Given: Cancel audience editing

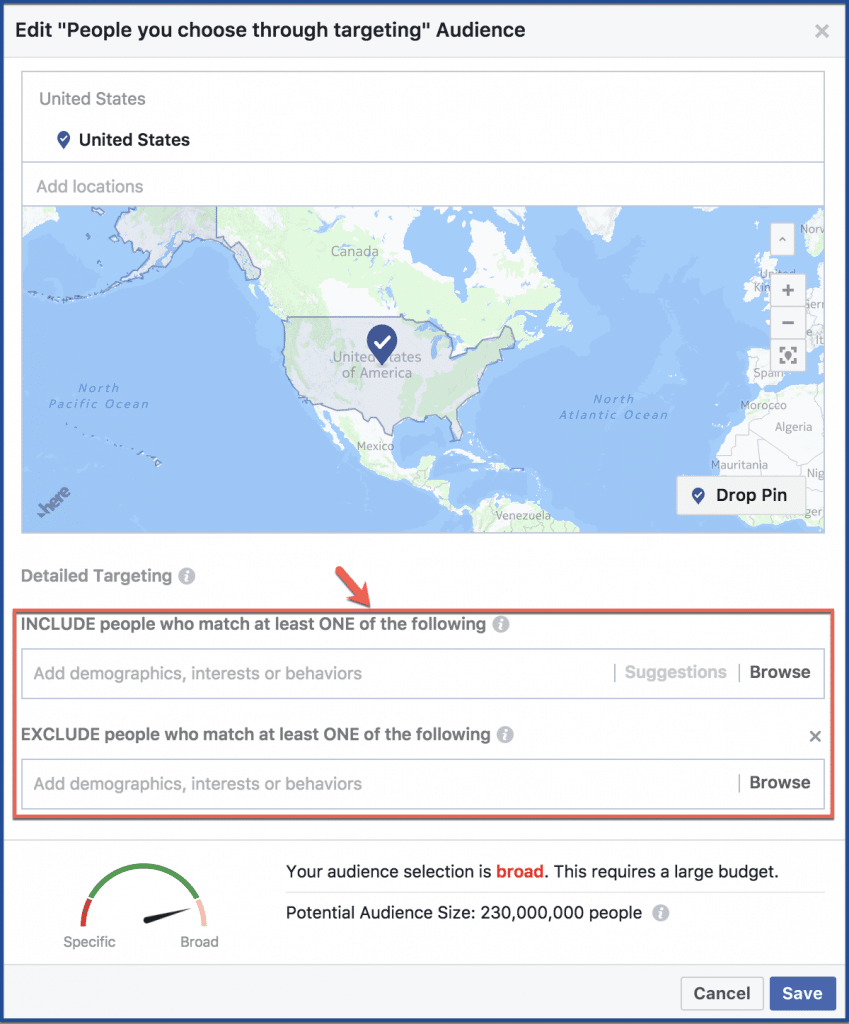Looking at the screenshot, I should pos(722,993).
